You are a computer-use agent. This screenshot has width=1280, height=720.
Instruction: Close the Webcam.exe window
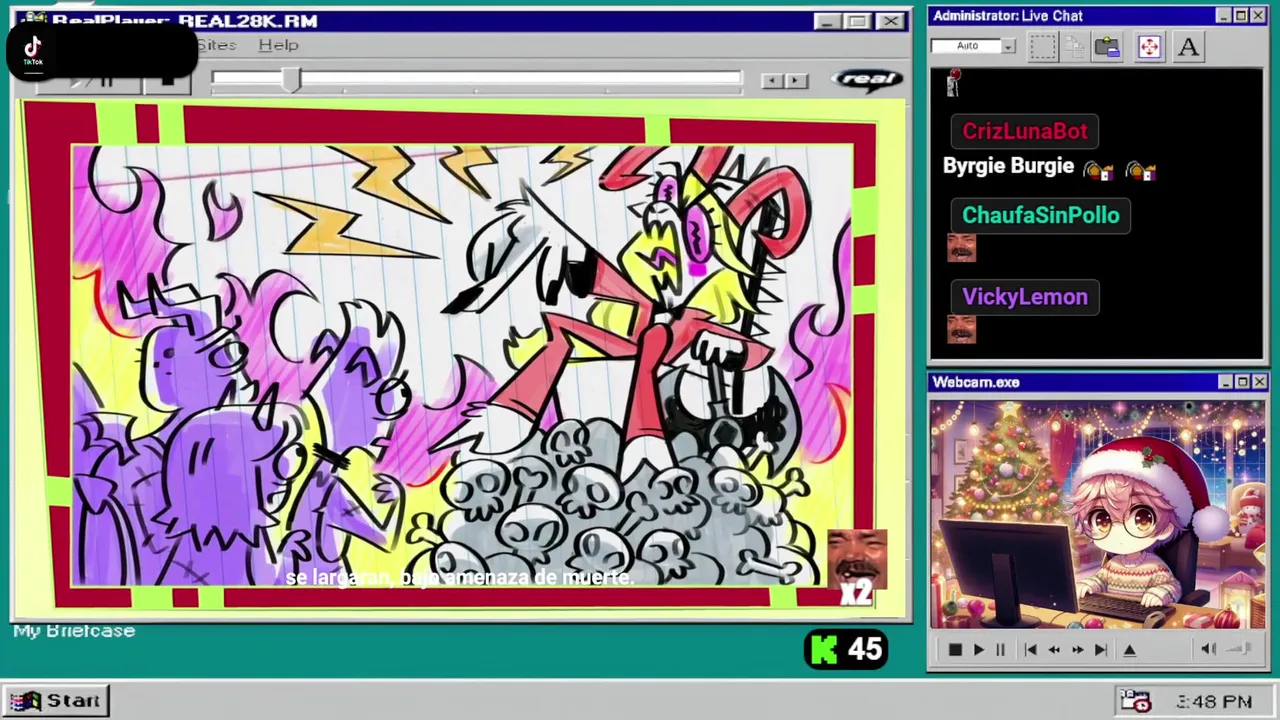1259,382
